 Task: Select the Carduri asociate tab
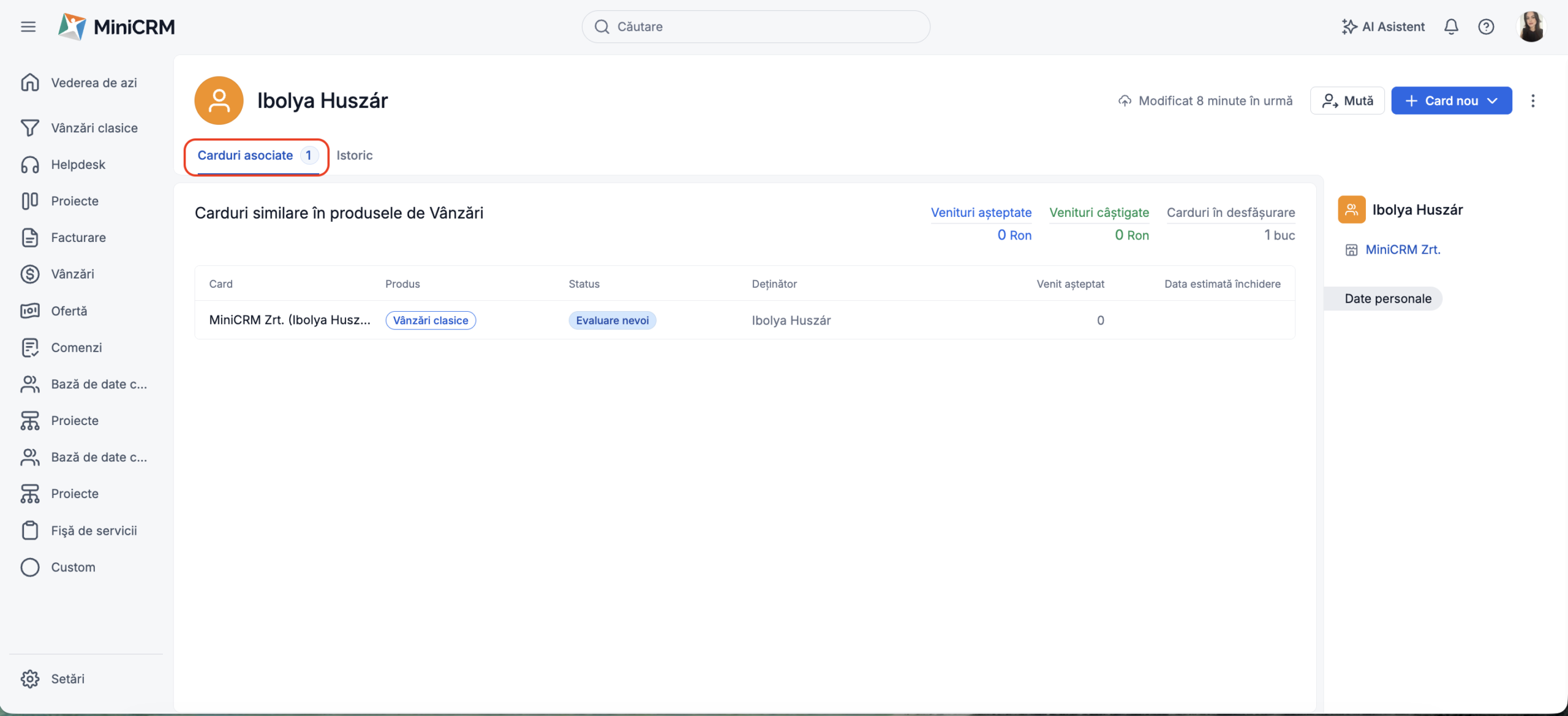(246, 156)
